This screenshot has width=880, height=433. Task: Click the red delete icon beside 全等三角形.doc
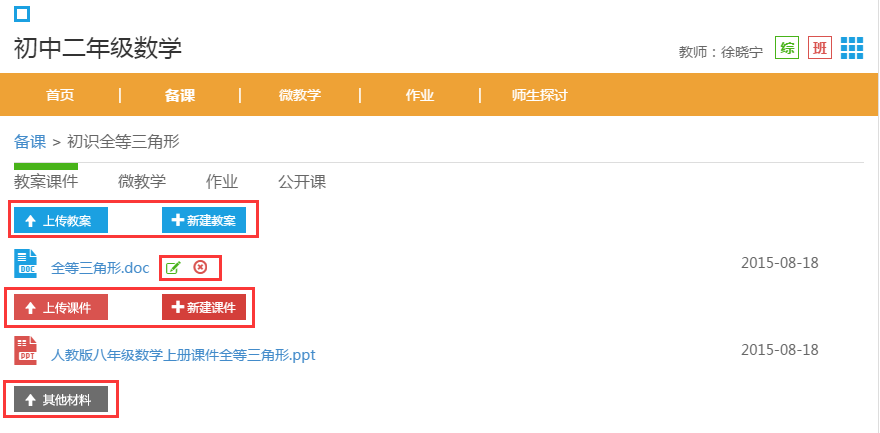(x=200, y=268)
